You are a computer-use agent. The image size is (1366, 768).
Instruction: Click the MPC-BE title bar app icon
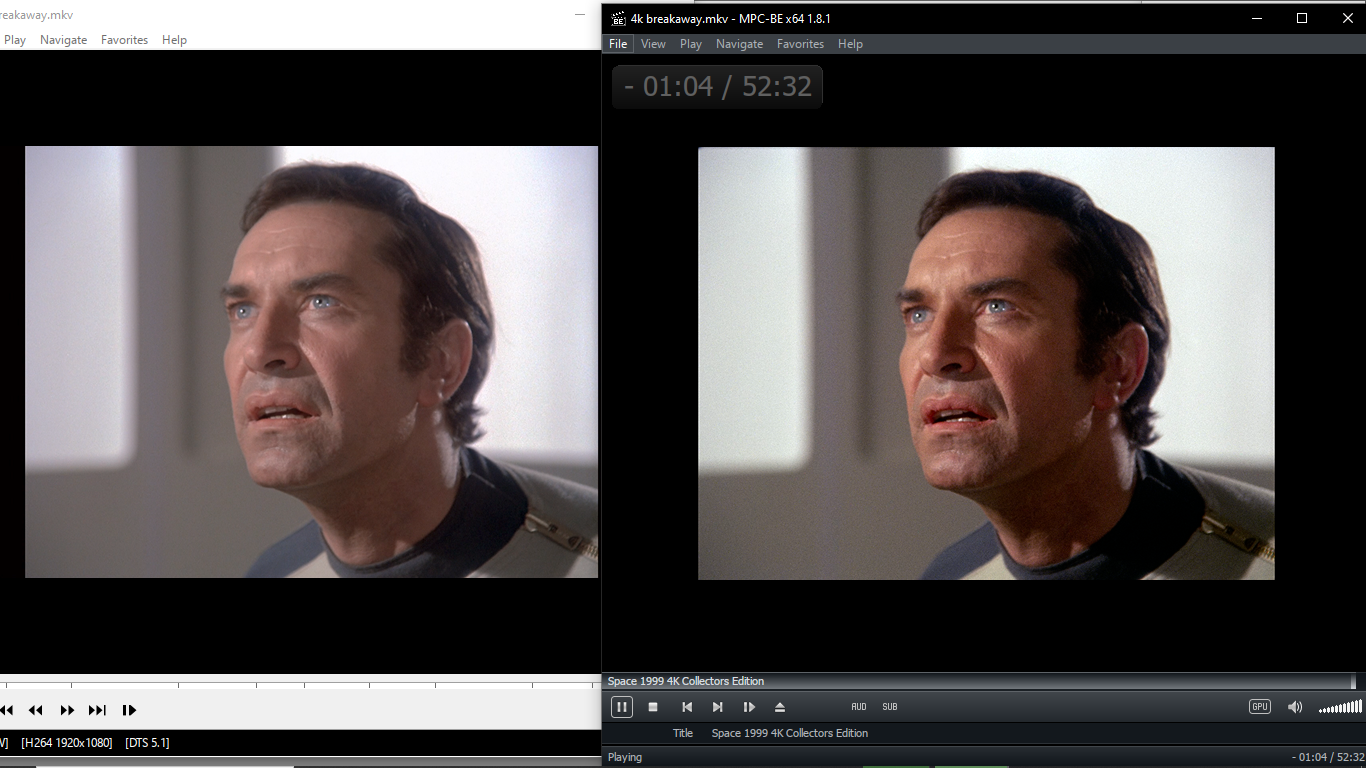tap(618, 18)
